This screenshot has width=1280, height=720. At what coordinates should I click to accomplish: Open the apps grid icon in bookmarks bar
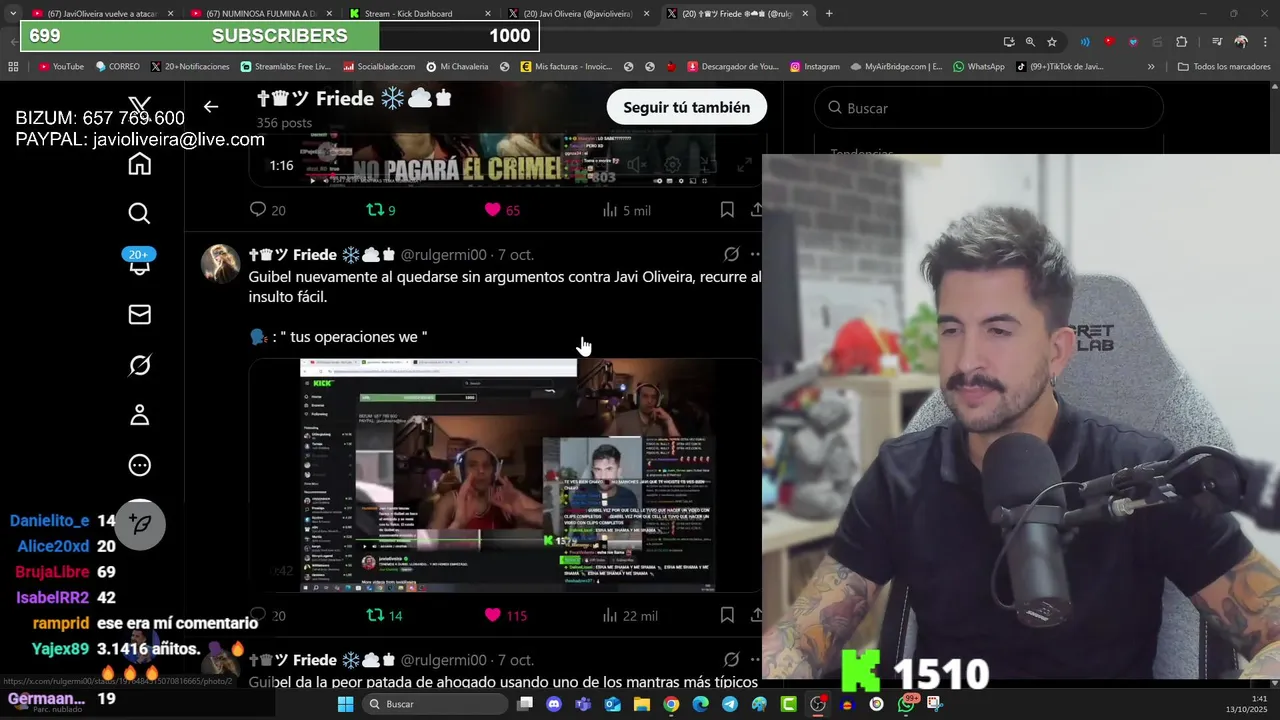coord(13,67)
